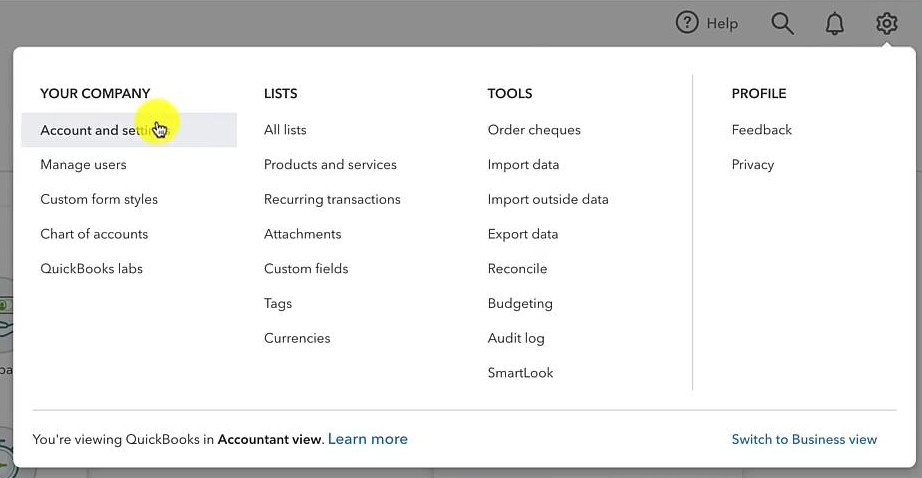
Task: Click the settings gear icon
Action: [886, 24]
